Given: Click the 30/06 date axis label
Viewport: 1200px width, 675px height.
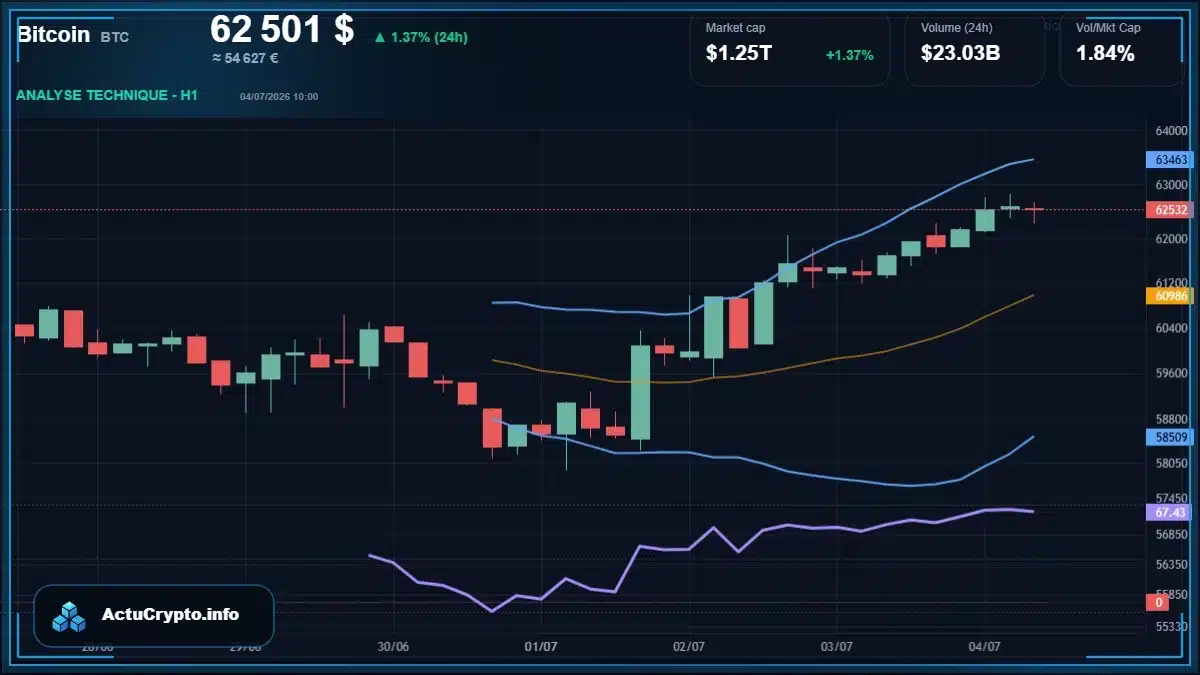Looking at the screenshot, I should point(394,646).
